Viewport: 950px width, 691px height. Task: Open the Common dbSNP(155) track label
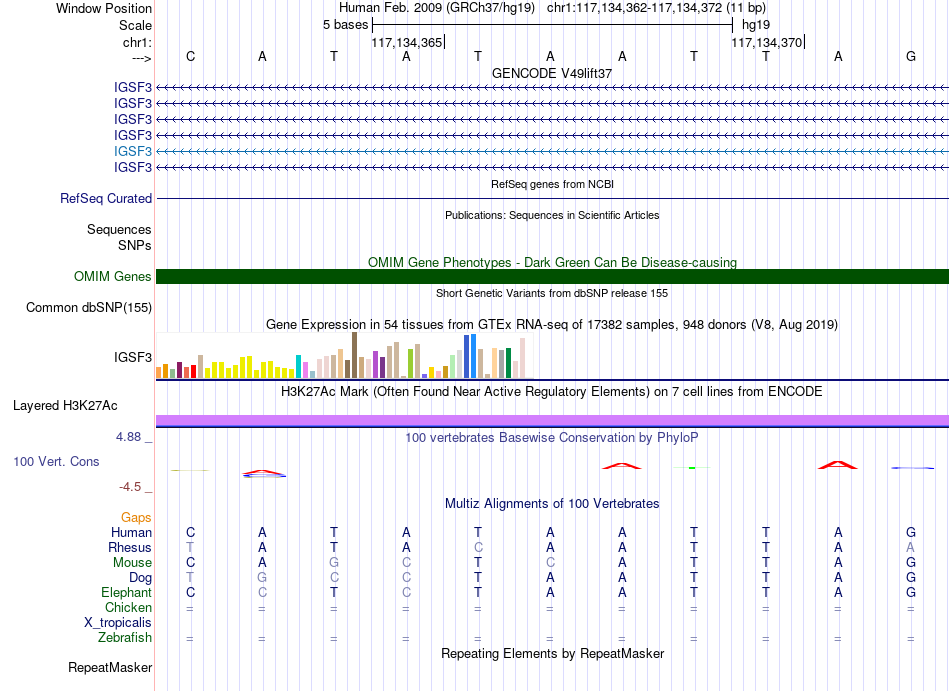click(x=89, y=308)
